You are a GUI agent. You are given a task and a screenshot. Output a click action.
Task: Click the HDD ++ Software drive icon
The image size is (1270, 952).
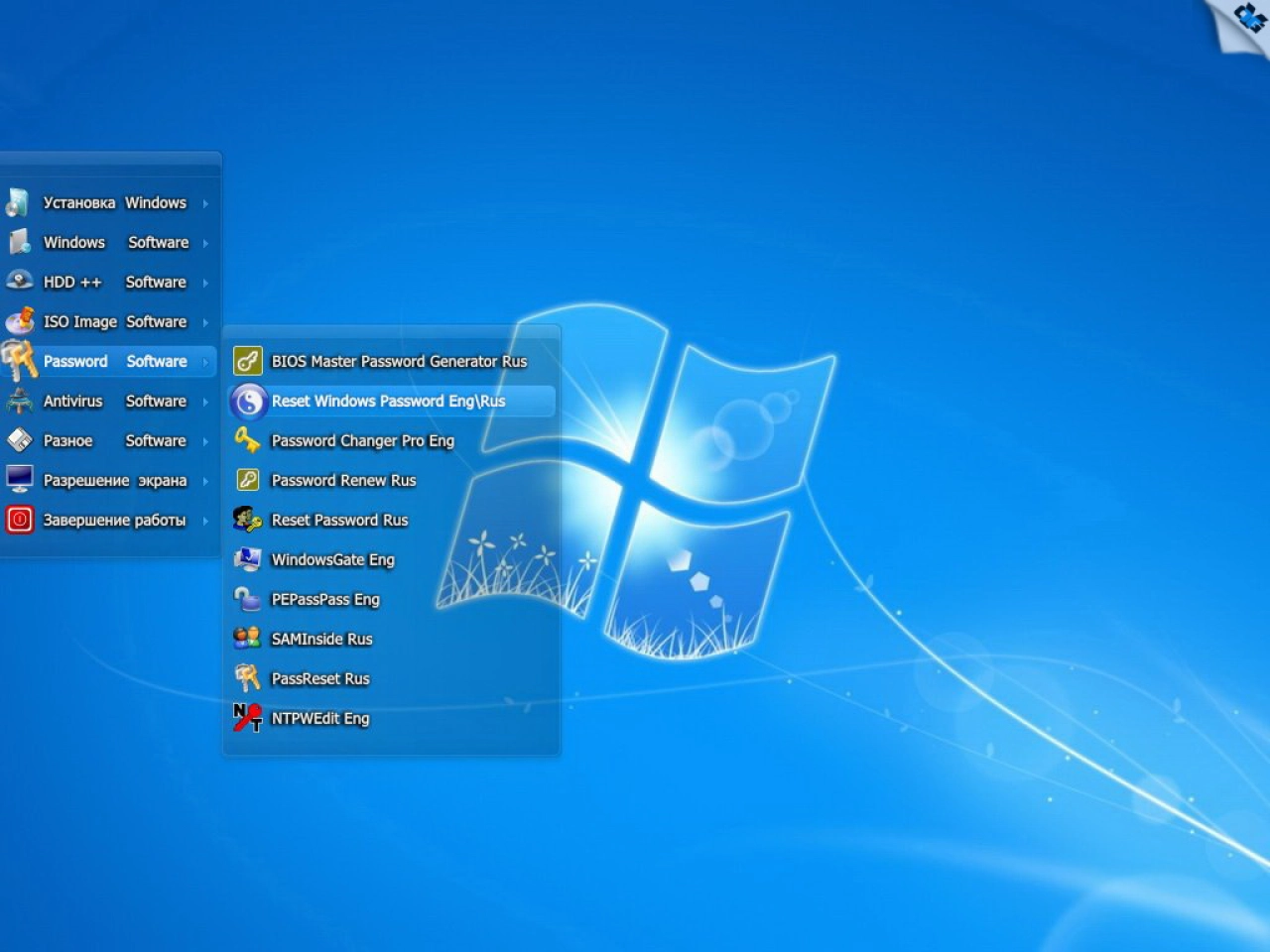[x=19, y=282]
